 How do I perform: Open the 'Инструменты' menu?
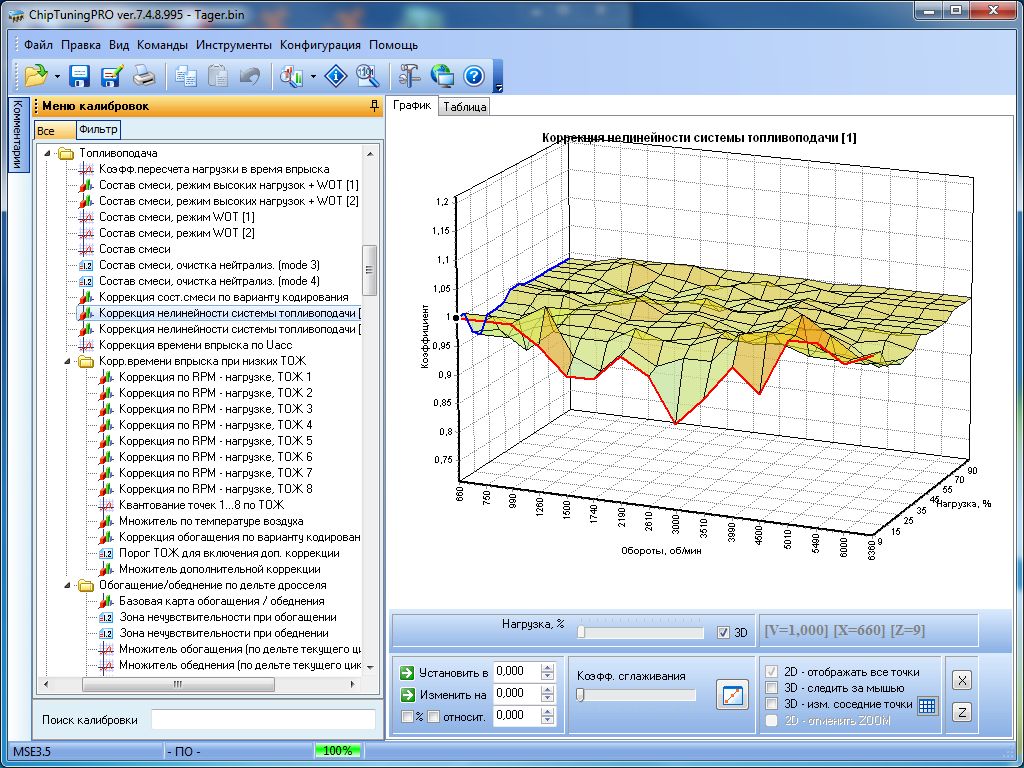point(234,45)
